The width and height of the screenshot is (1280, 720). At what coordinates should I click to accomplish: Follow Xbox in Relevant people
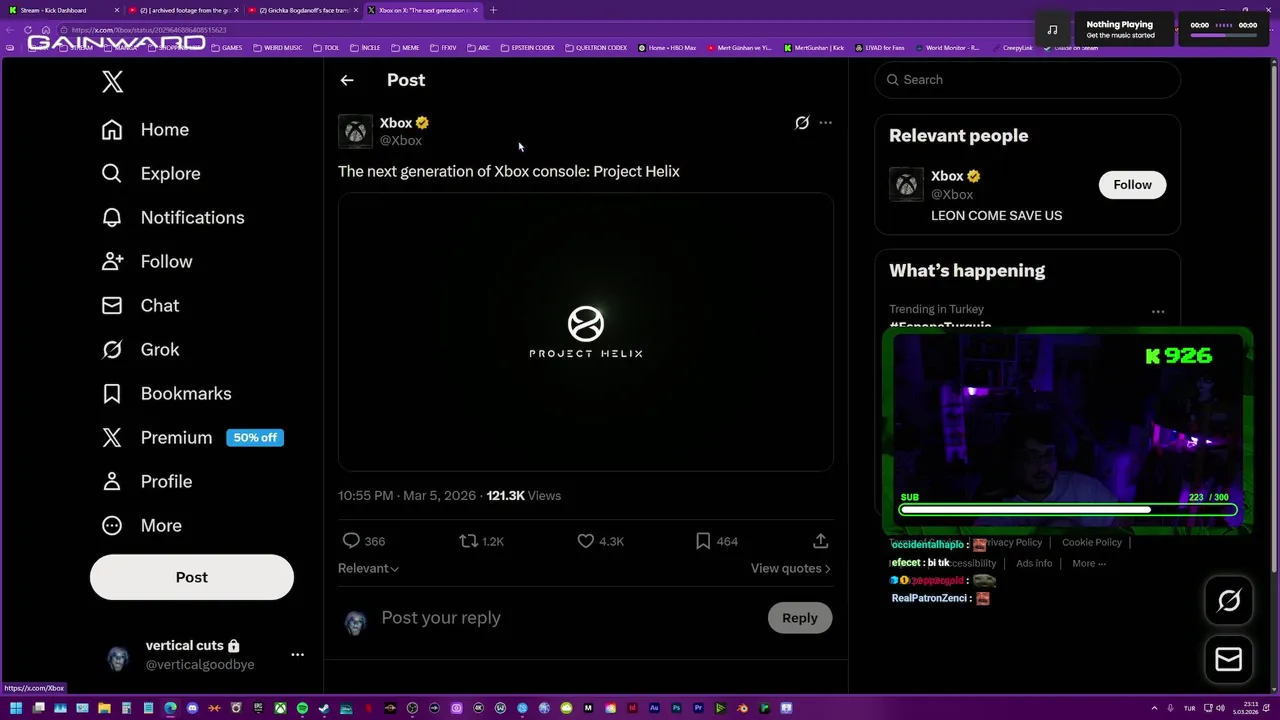tap(1133, 185)
